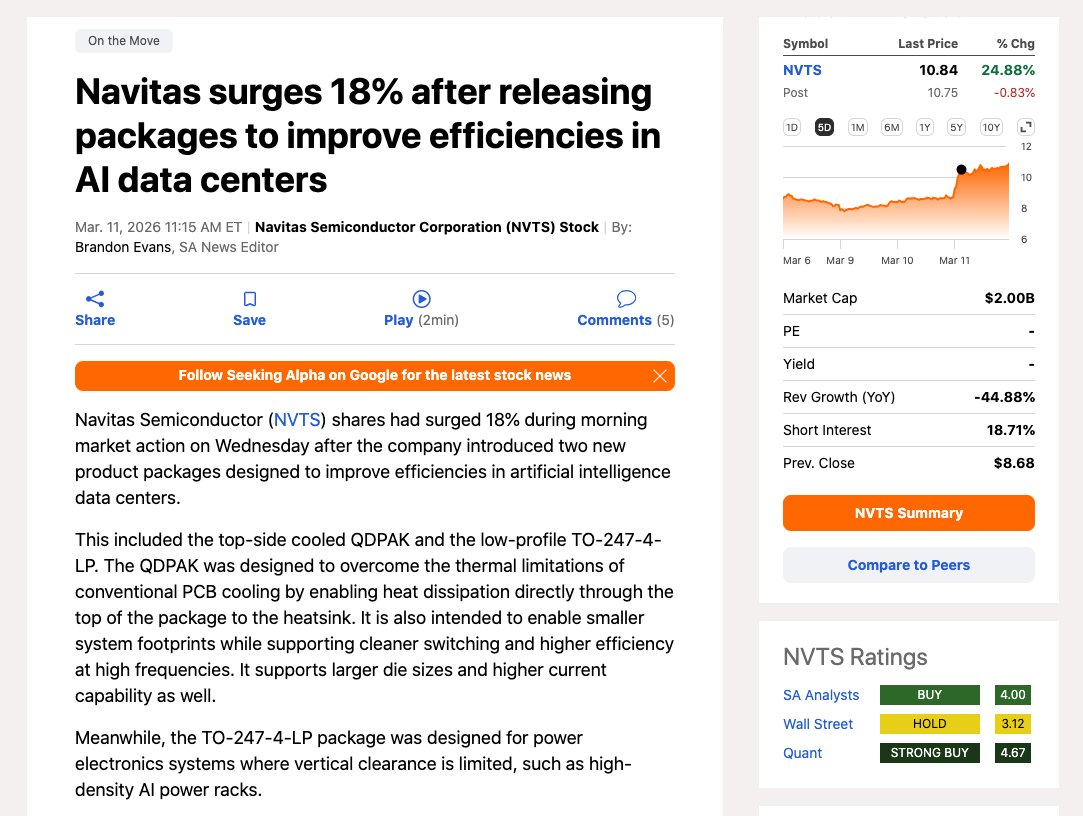Switch chart to 10Y range
Image resolution: width=1083 pixels, height=816 pixels.
[991, 127]
